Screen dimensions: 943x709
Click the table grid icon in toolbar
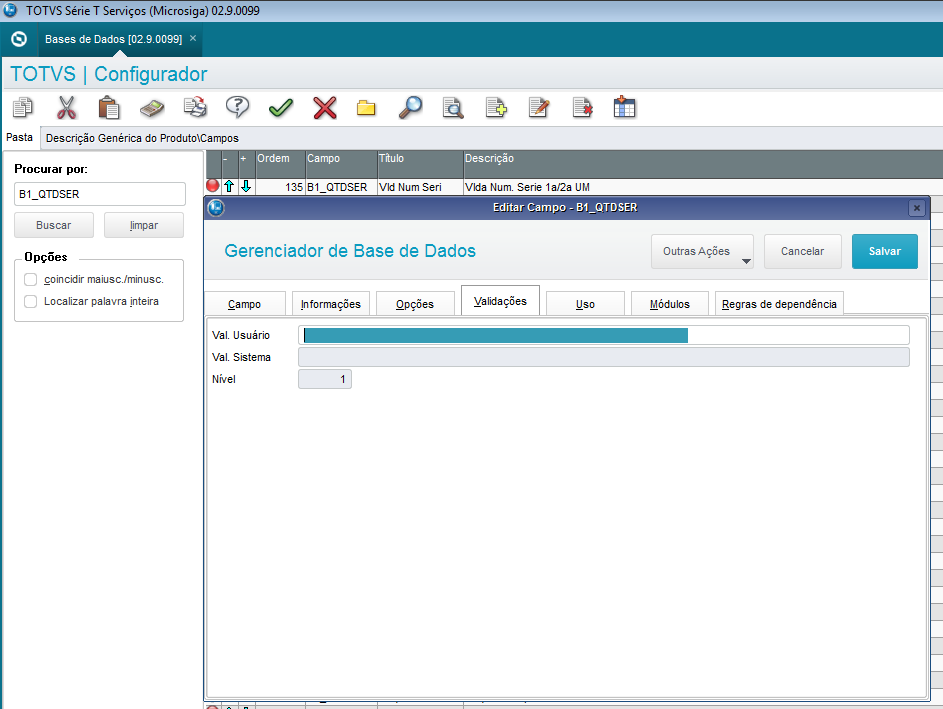point(624,108)
